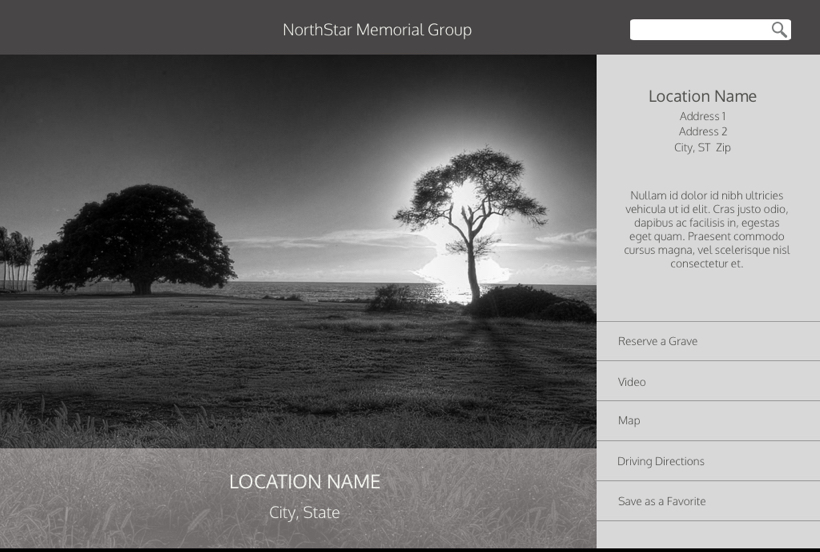Click the City, State banner subtitle
820x552 pixels.
[x=304, y=512]
